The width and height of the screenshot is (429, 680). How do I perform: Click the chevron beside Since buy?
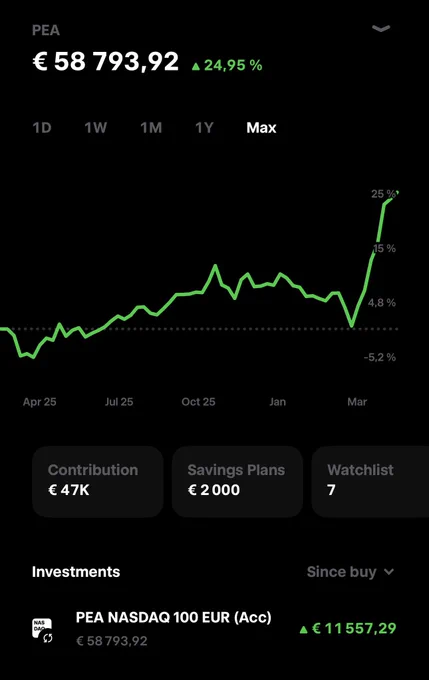[x=389, y=572]
